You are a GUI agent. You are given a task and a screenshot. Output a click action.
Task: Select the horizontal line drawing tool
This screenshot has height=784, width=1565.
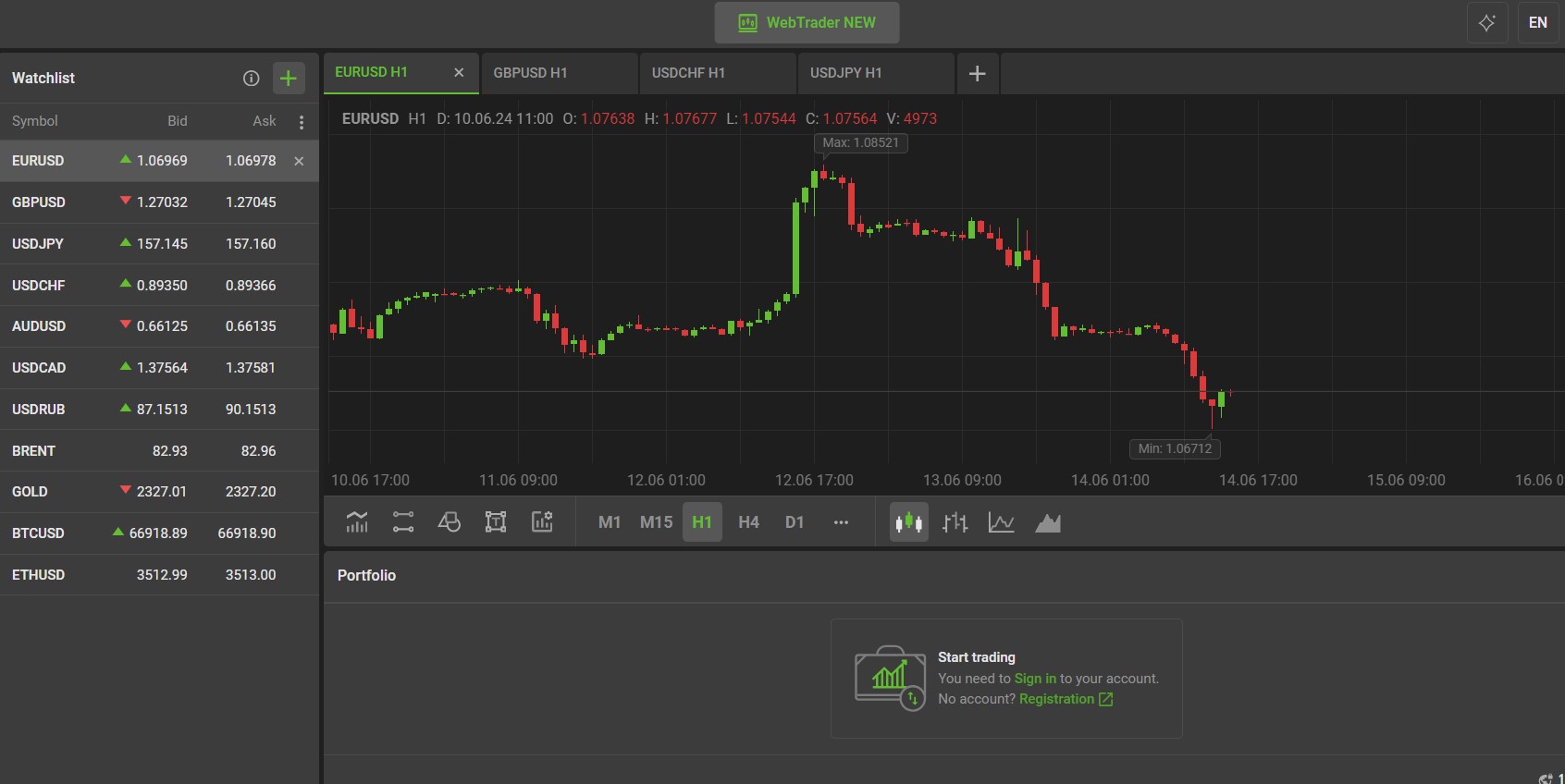pyautogui.click(x=403, y=522)
